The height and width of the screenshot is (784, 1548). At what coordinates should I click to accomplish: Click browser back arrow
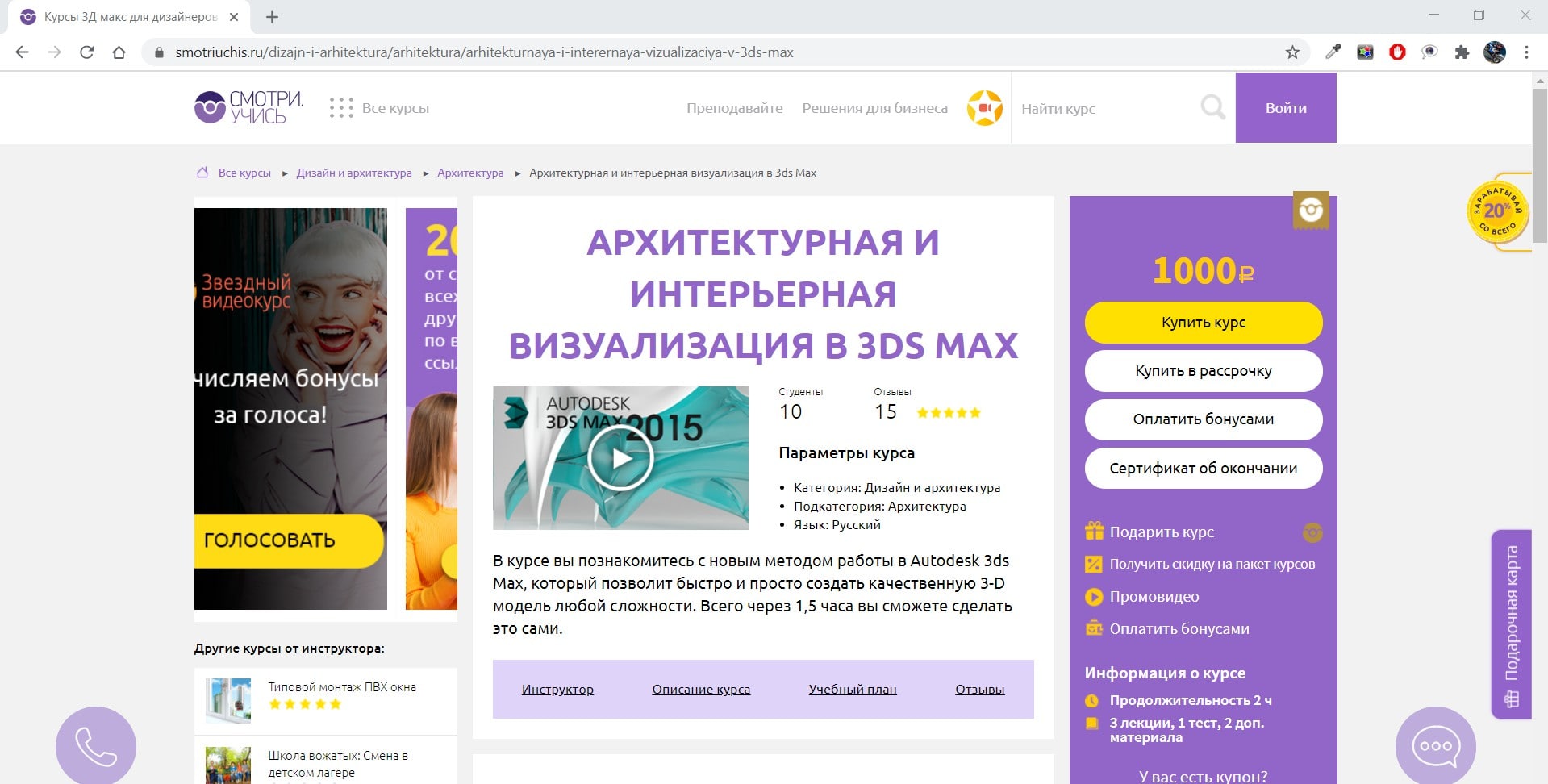[x=23, y=52]
